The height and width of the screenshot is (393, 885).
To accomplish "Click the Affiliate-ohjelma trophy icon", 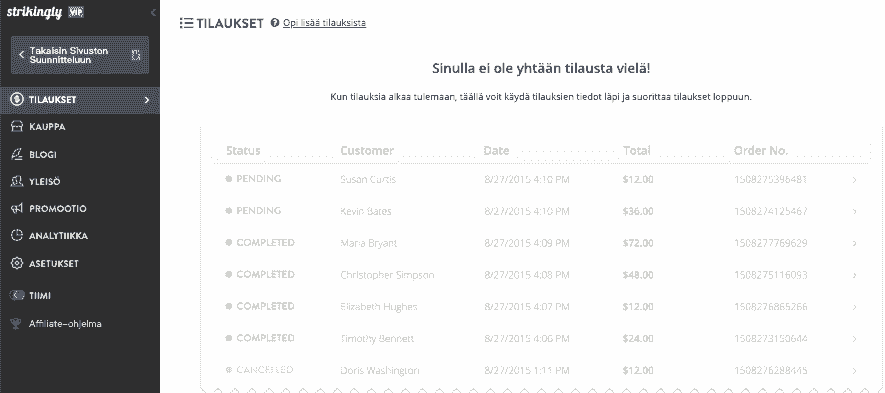I will [x=17, y=324].
